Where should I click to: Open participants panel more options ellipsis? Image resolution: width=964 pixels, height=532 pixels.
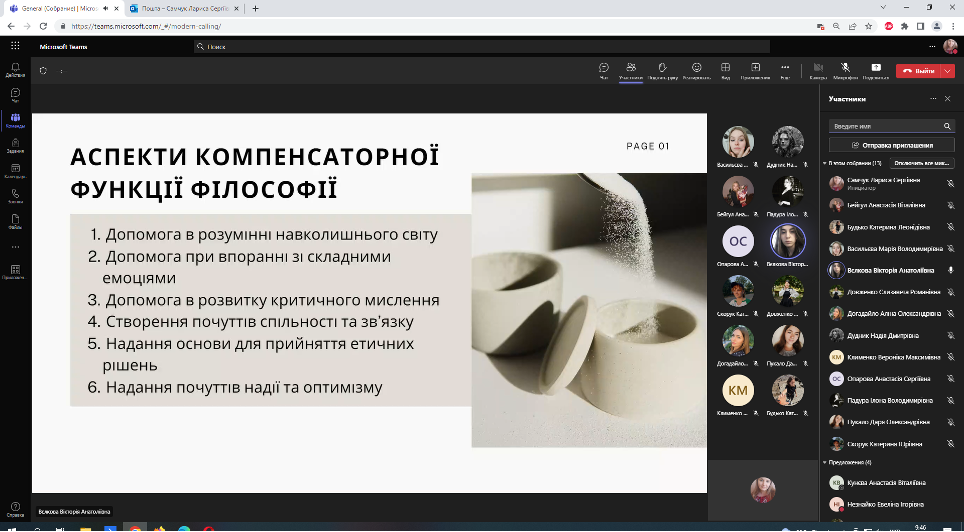point(933,99)
